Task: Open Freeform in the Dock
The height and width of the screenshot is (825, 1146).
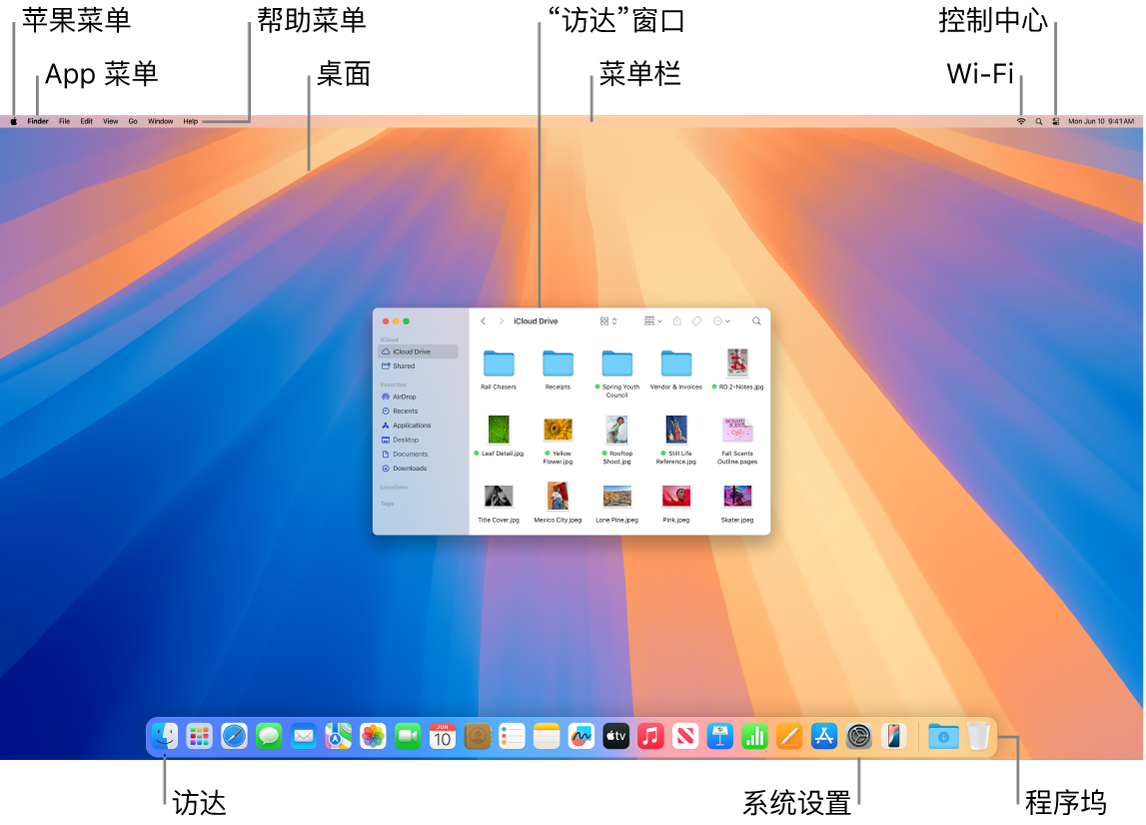Action: click(x=581, y=737)
